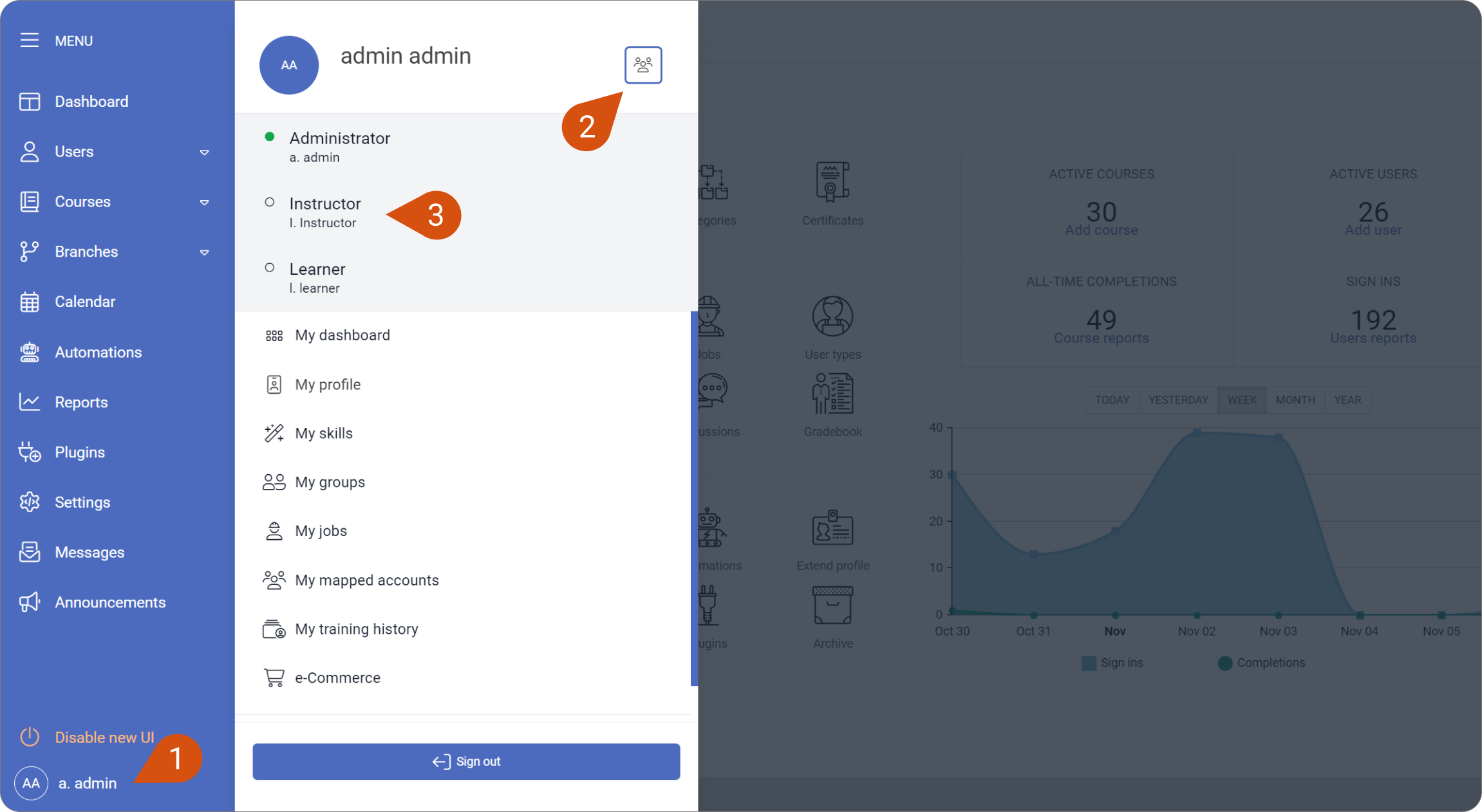Image resolution: width=1482 pixels, height=812 pixels.
Task: Switch the chart to MONTH view
Action: tap(1295, 400)
